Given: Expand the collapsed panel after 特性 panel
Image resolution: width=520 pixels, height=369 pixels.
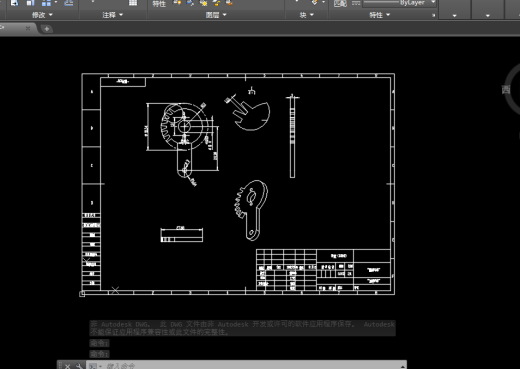Looking at the screenshot, I should pos(454,16).
